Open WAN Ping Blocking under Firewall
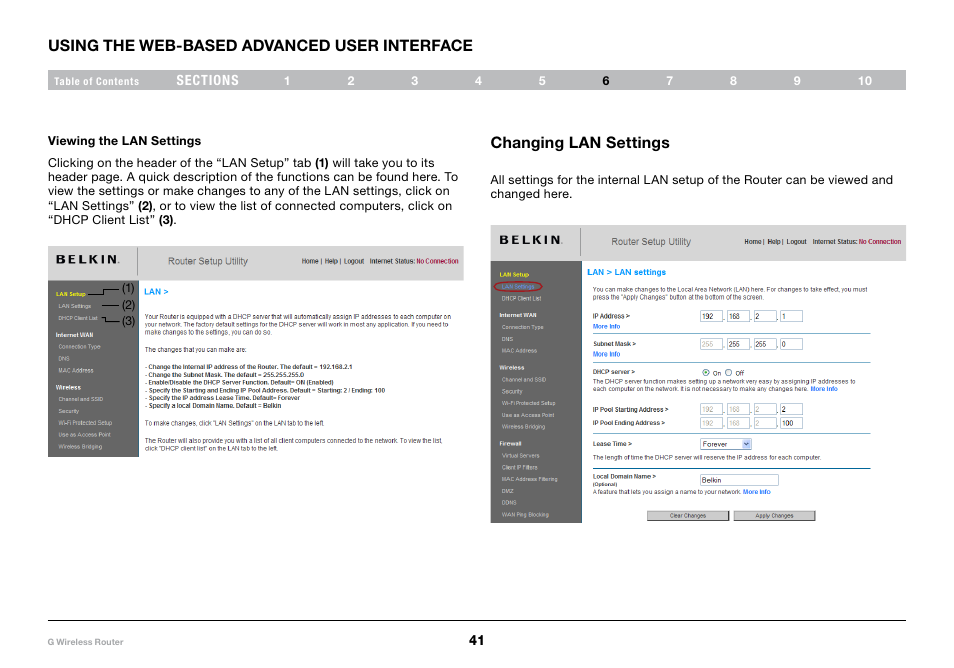This screenshot has height=668, width=954. [x=525, y=515]
